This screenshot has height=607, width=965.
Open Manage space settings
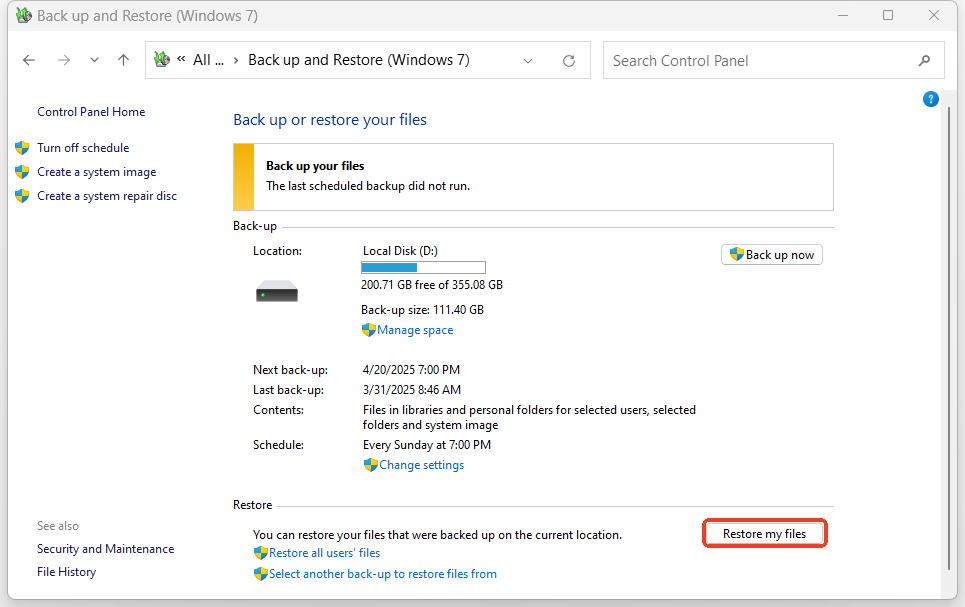(413, 329)
